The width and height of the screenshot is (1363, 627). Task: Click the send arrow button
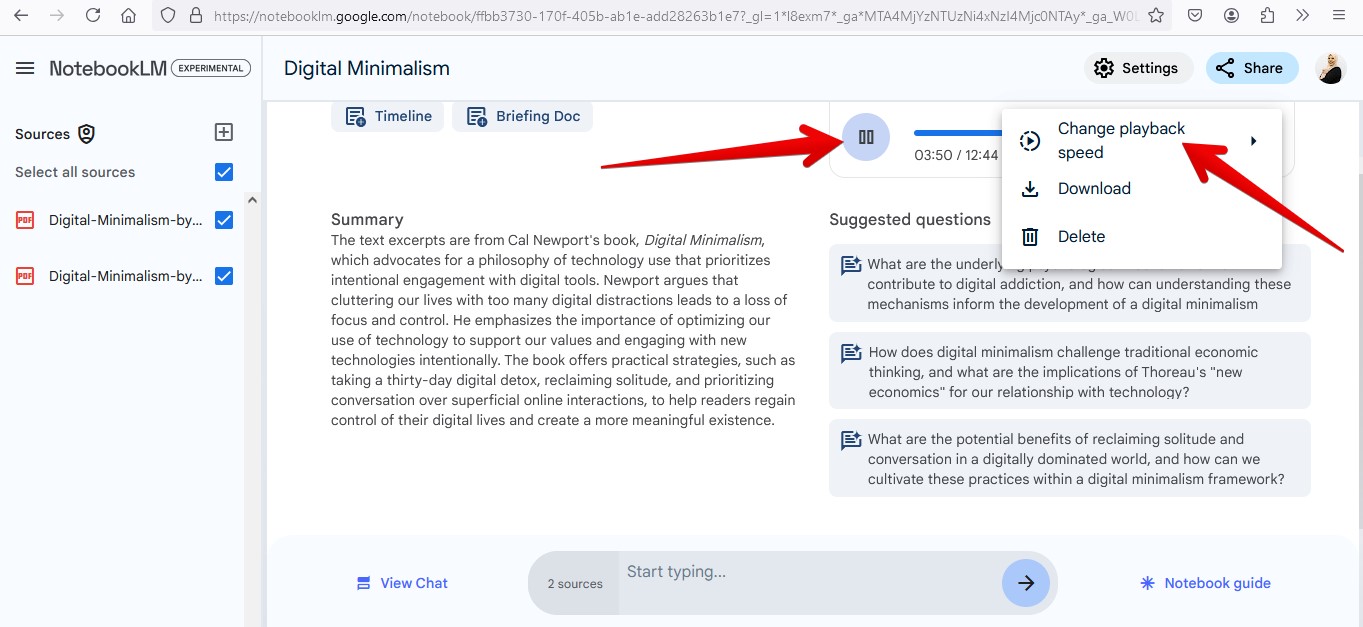coord(1025,583)
